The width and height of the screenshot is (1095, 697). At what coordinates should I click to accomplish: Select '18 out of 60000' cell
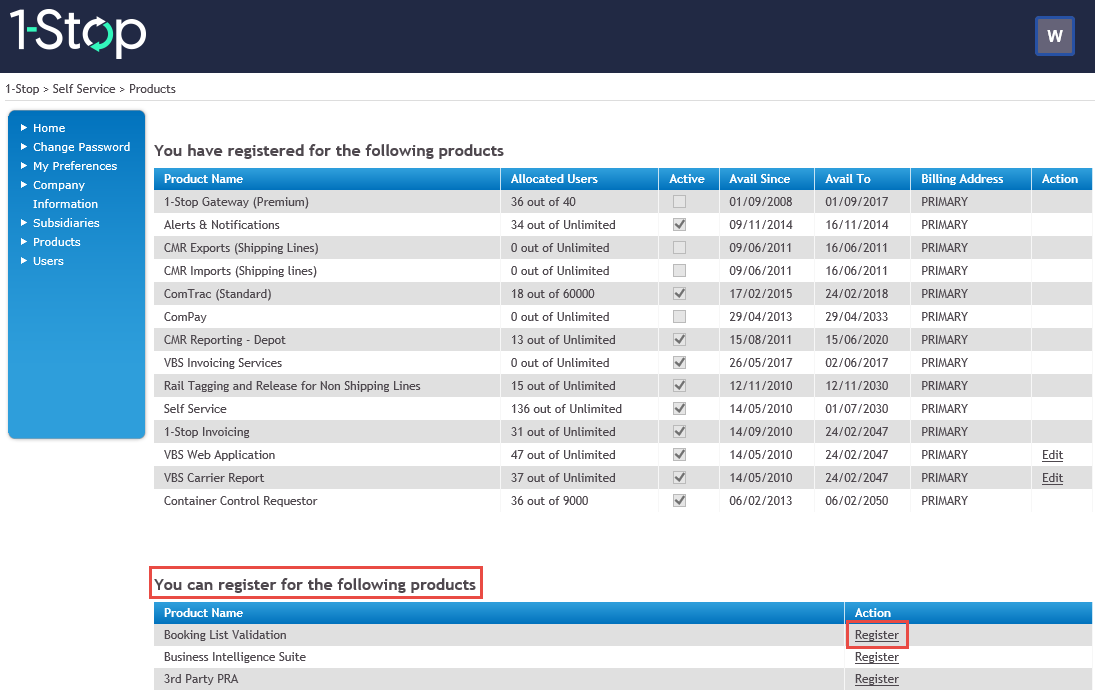click(552, 294)
